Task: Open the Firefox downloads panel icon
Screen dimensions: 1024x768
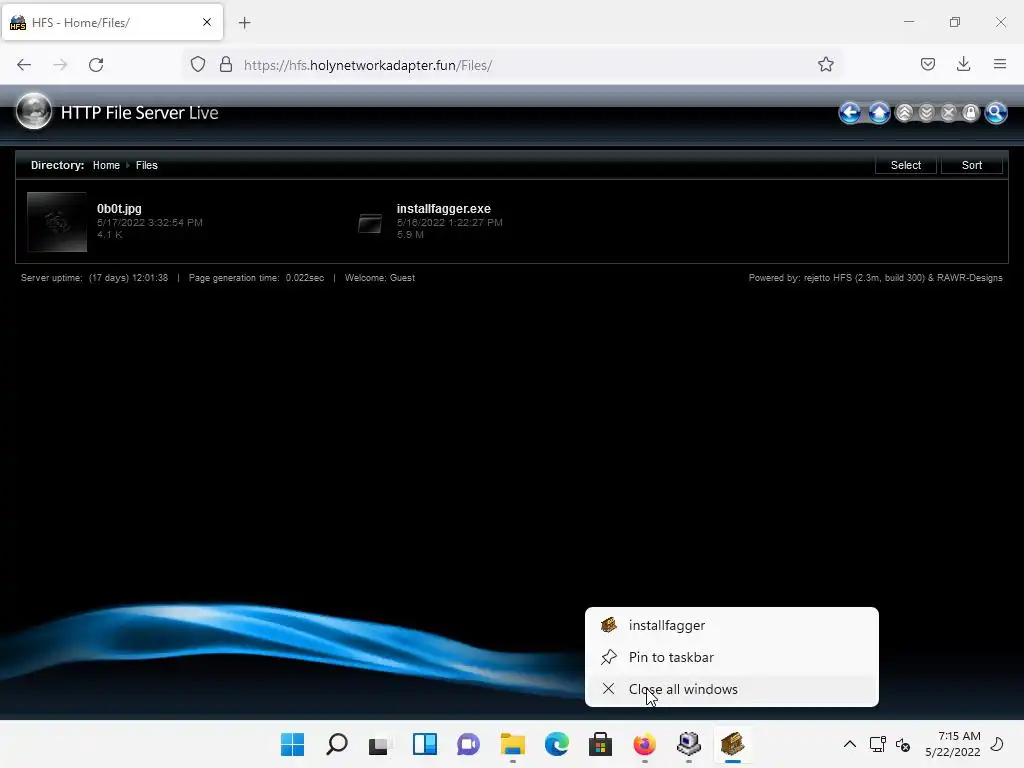Action: pos(963,64)
